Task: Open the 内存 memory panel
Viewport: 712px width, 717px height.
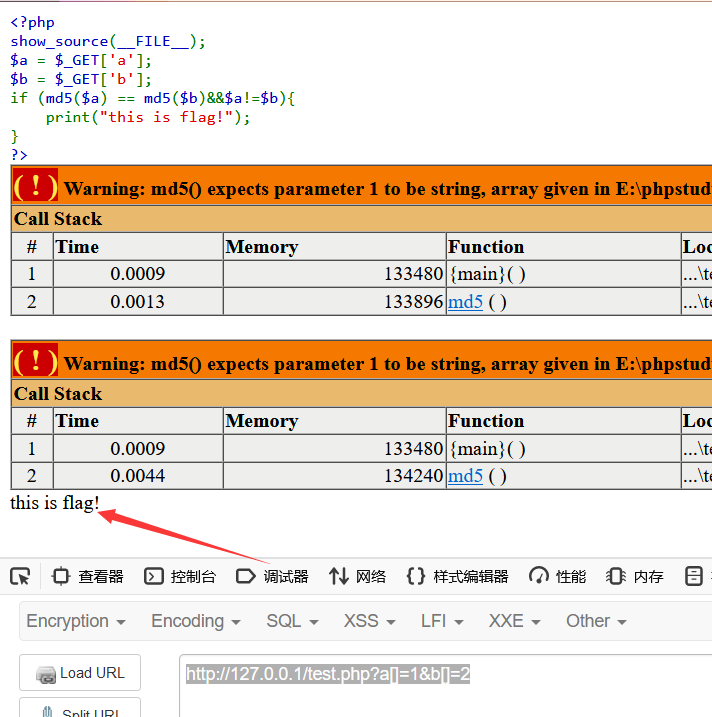Action: coord(635,576)
